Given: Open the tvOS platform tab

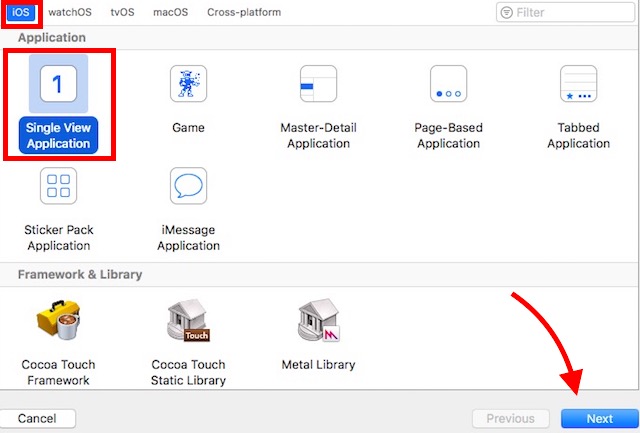Looking at the screenshot, I should (x=122, y=12).
